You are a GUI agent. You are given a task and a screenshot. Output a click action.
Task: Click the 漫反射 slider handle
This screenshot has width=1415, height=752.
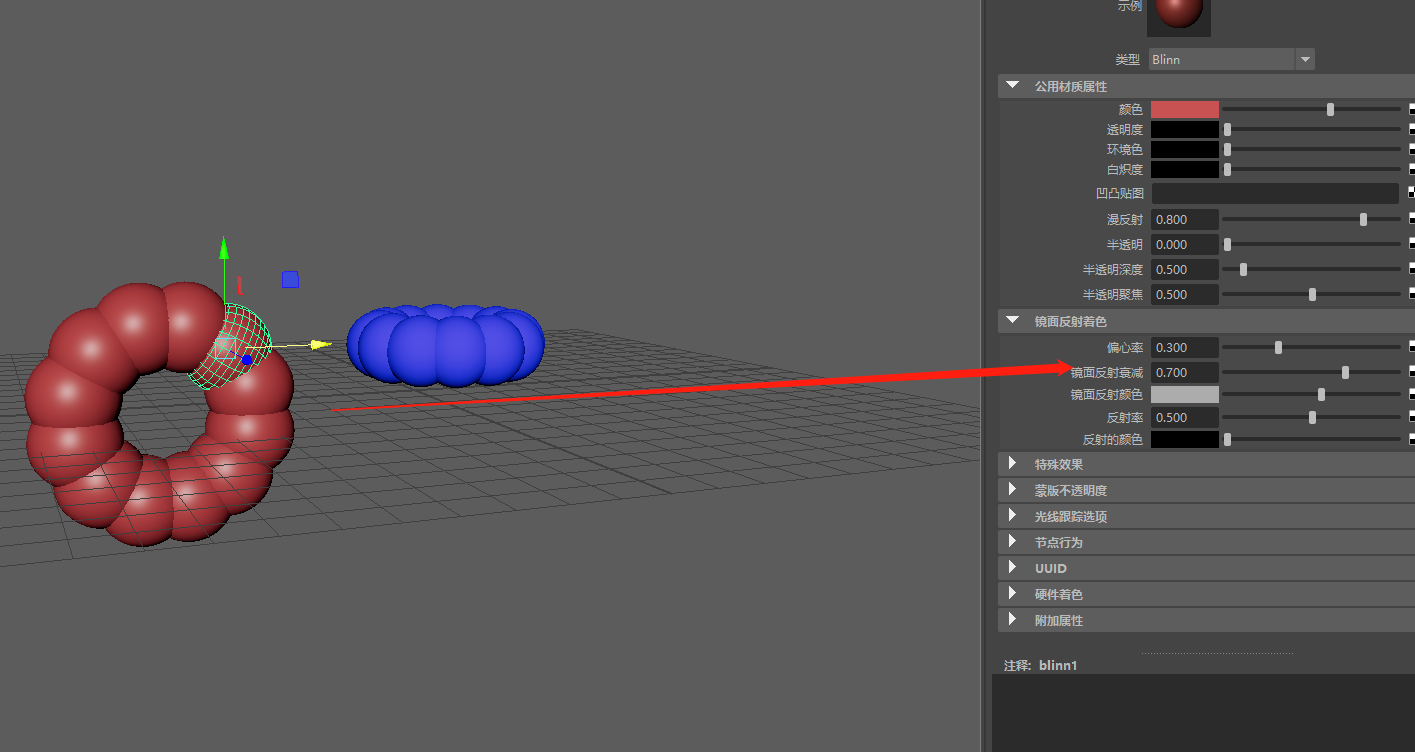tap(1363, 219)
